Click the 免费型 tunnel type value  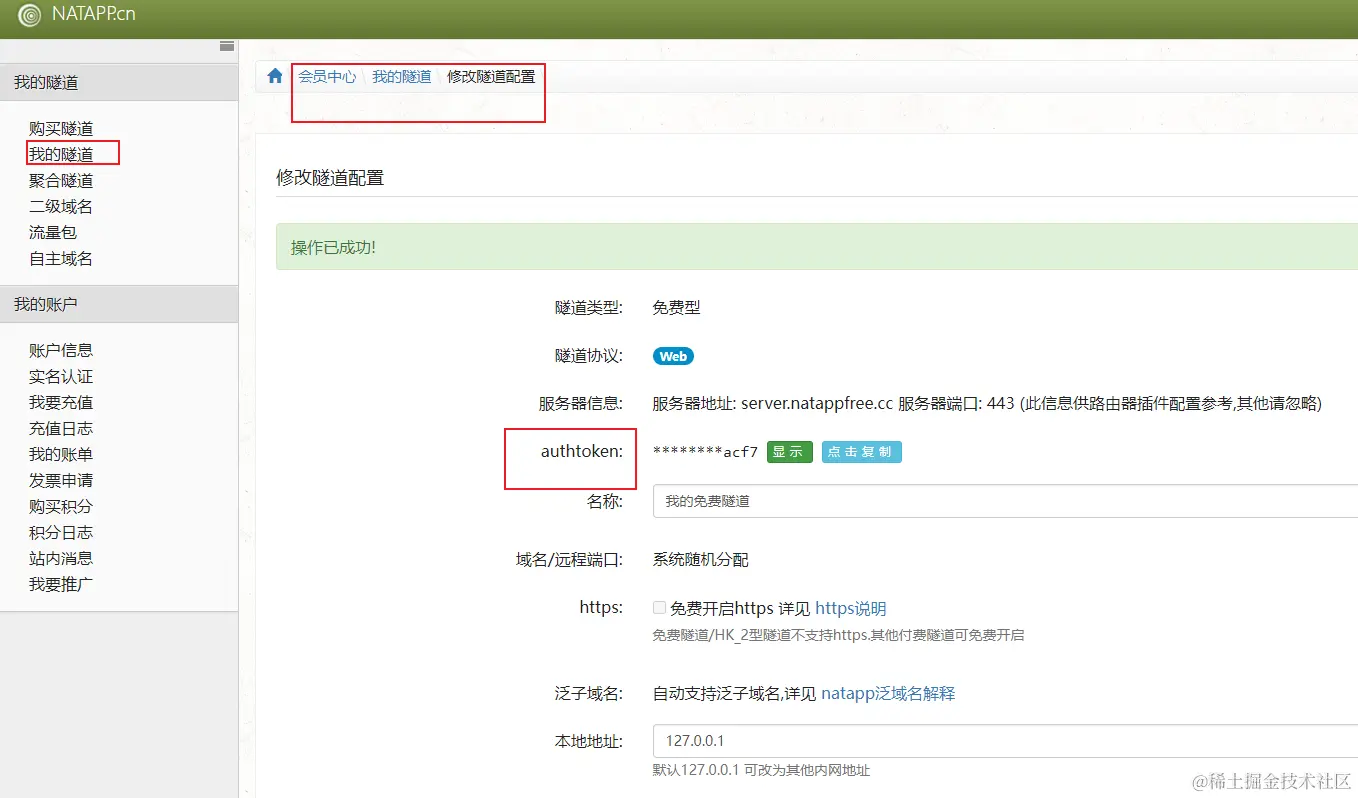pos(676,307)
